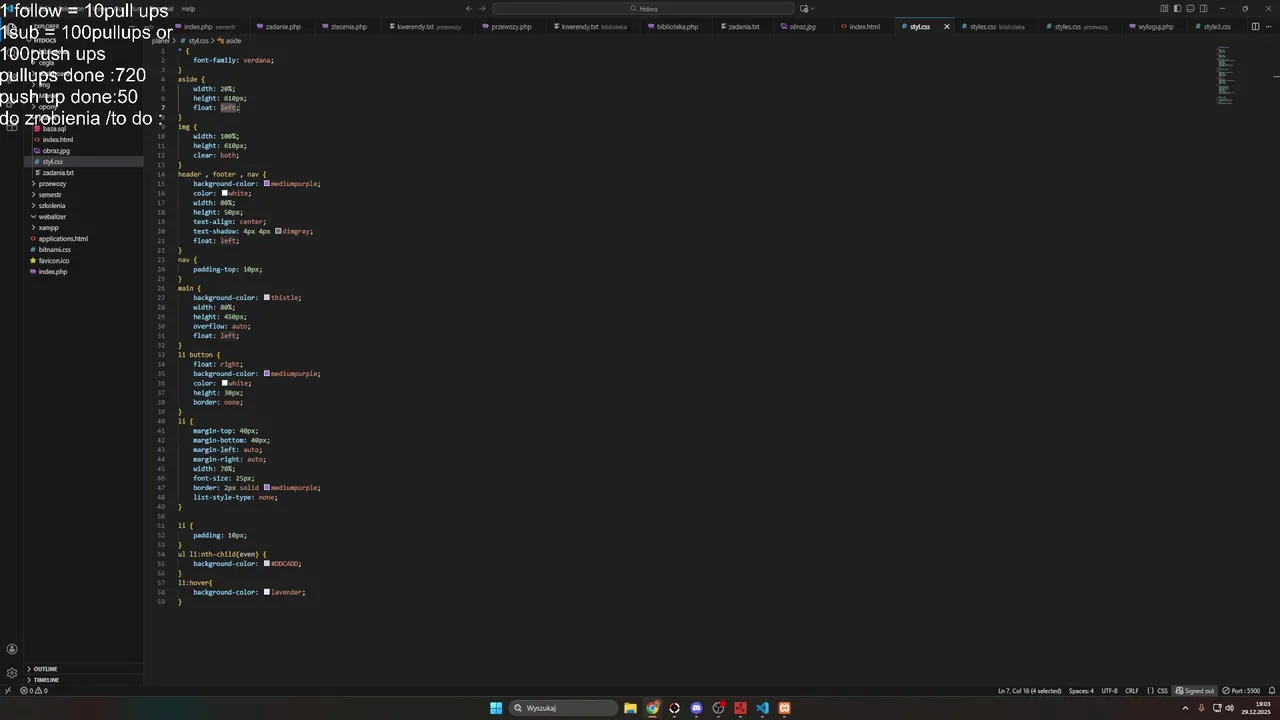Click the htdocs command center search box
The image size is (1280, 720).
(x=642, y=9)
